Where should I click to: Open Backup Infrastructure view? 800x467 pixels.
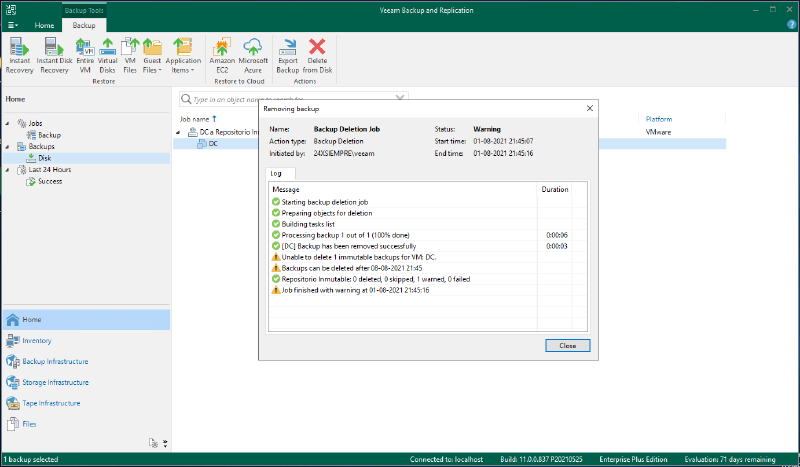(86, 361)
